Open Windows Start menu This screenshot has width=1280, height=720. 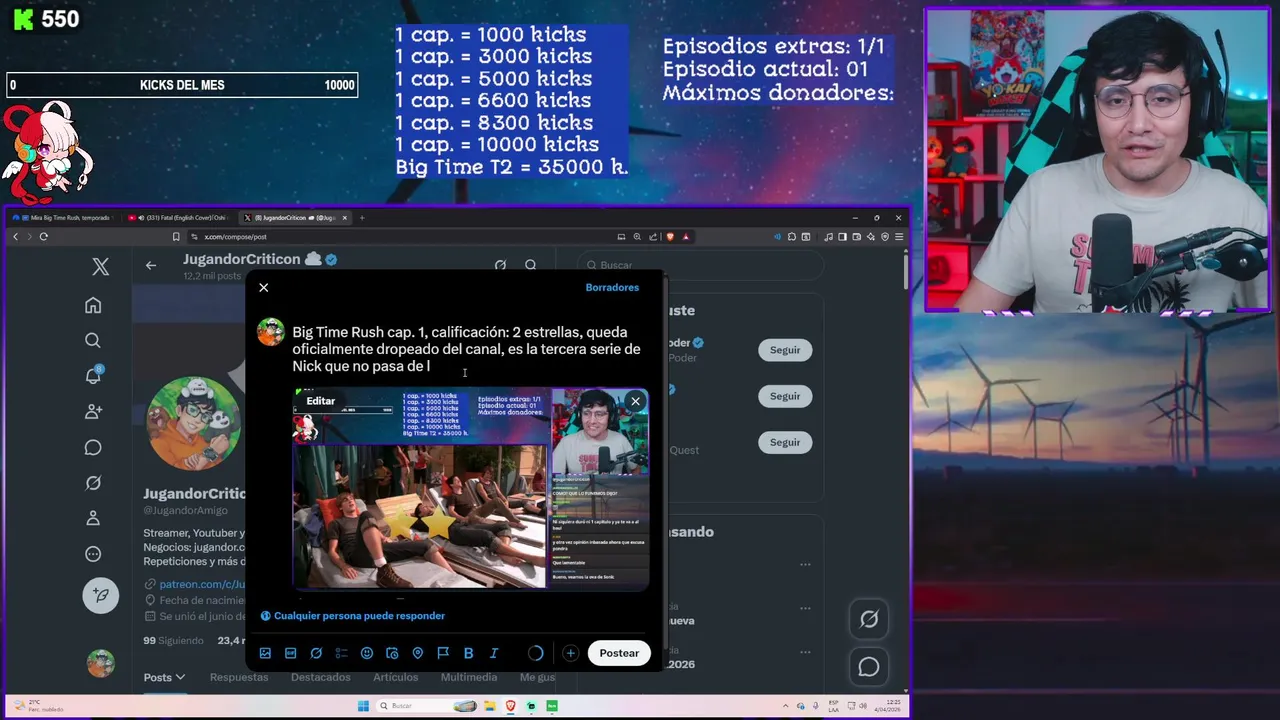coord(364,706)
